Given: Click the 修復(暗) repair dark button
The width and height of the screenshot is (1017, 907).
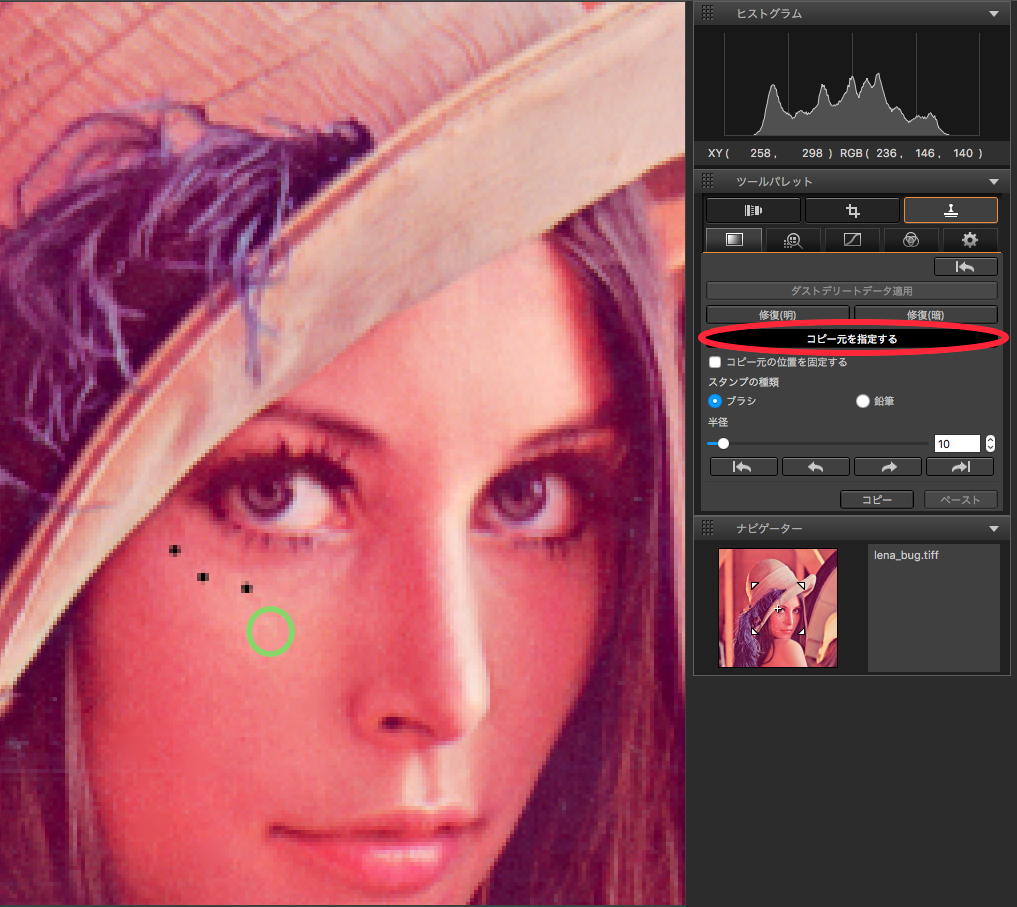Looking at the screenshot, I should pos(926,315).
